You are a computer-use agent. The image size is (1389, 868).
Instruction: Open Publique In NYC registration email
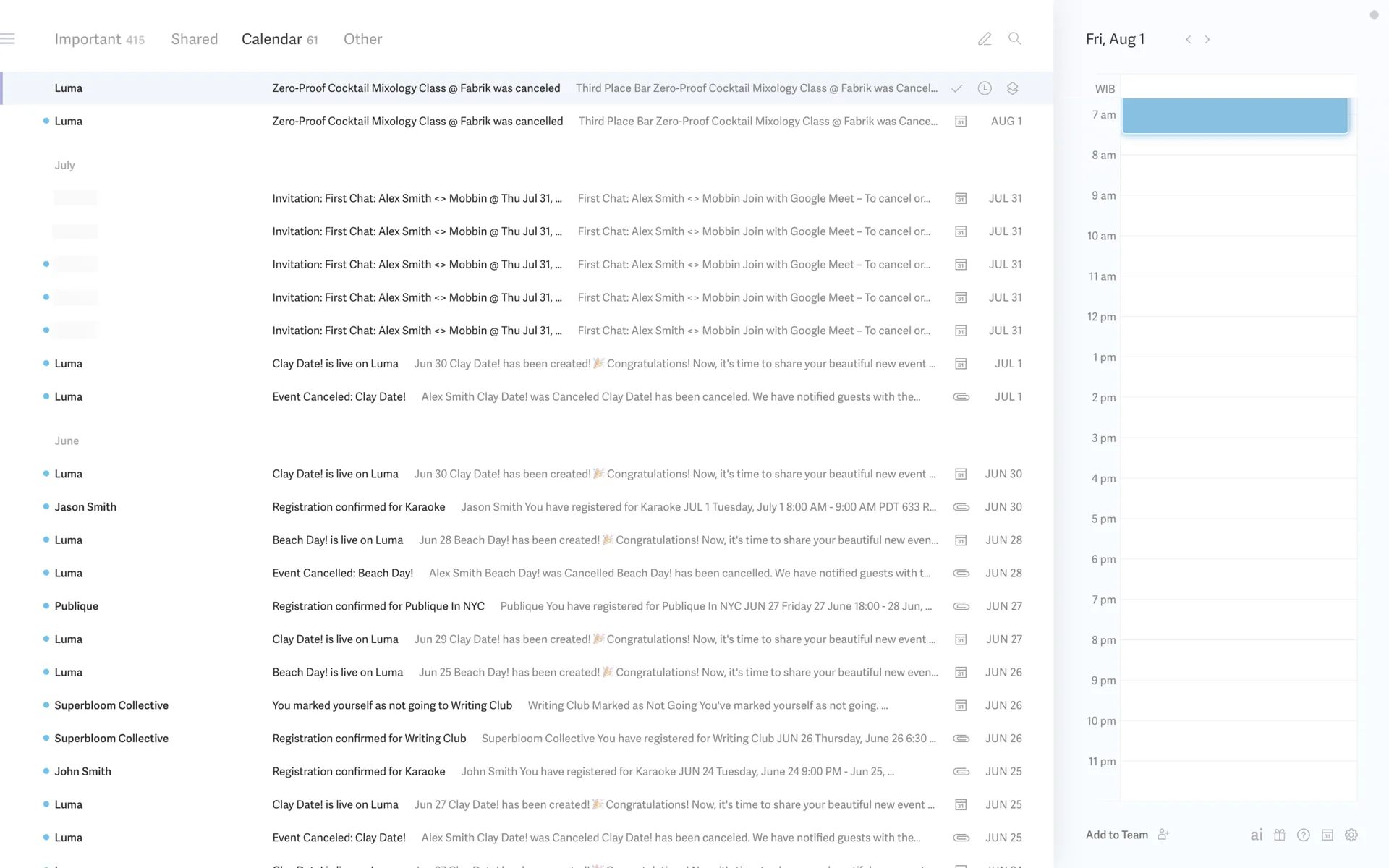(x=378, y=606)
